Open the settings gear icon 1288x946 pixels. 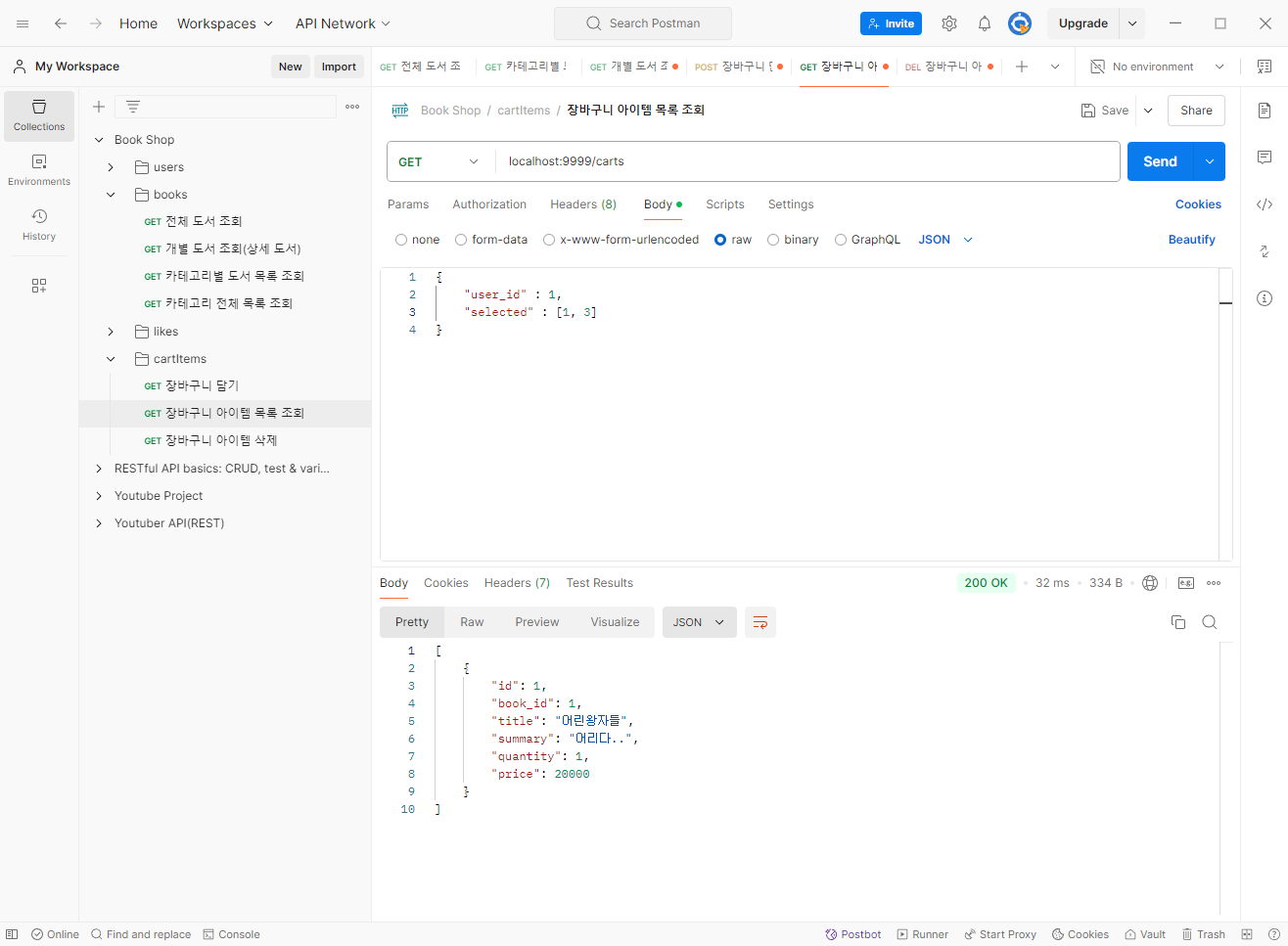949,23
